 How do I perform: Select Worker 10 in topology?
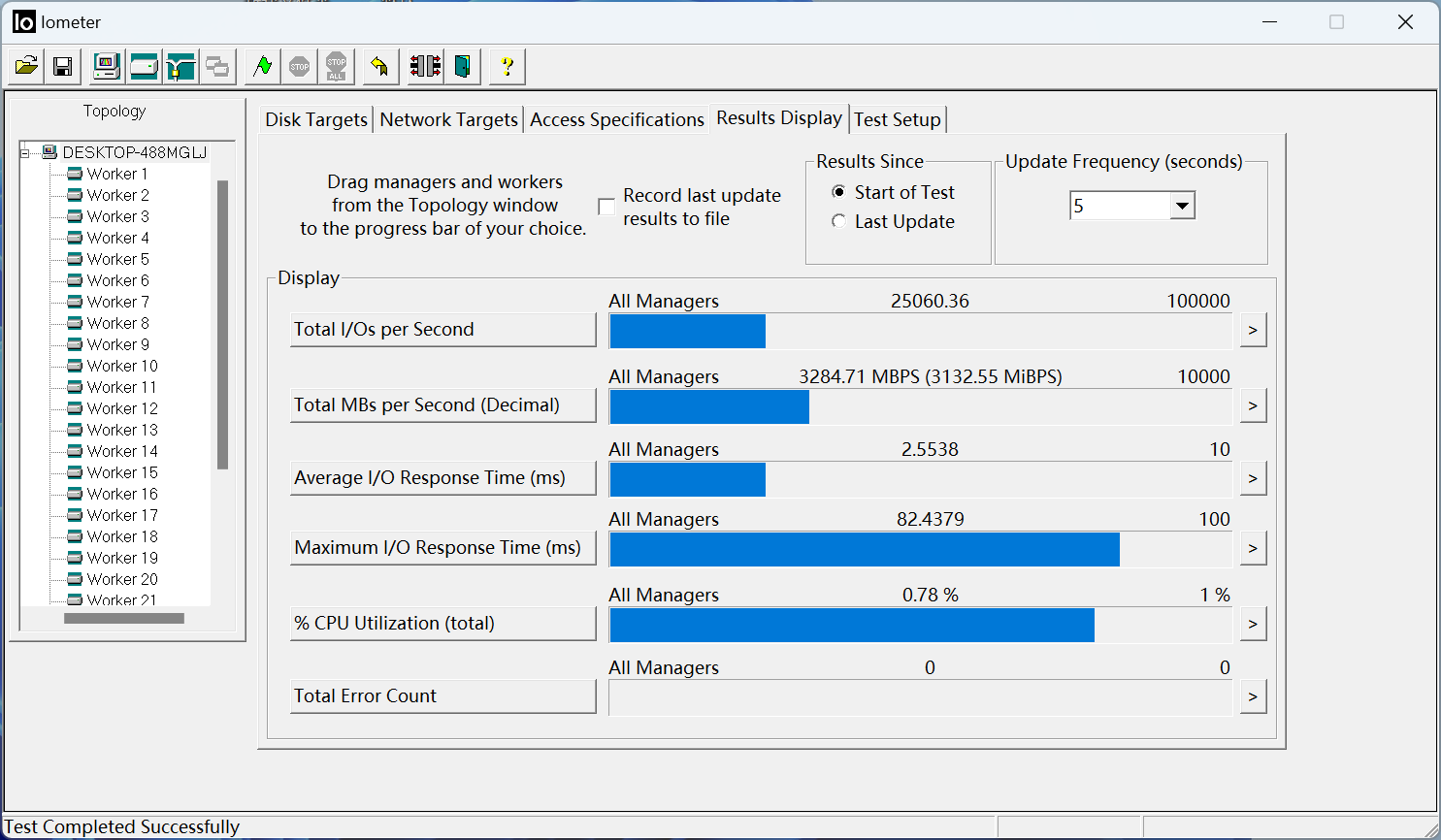pyautogui.click(x=122, y=366)
